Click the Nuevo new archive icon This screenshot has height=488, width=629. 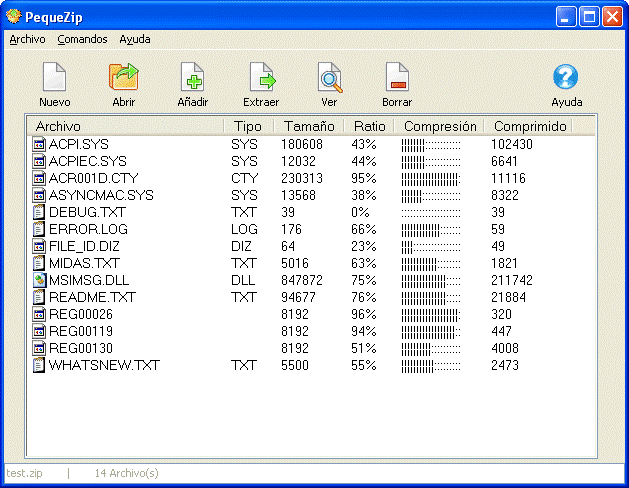tap(55, 77)
